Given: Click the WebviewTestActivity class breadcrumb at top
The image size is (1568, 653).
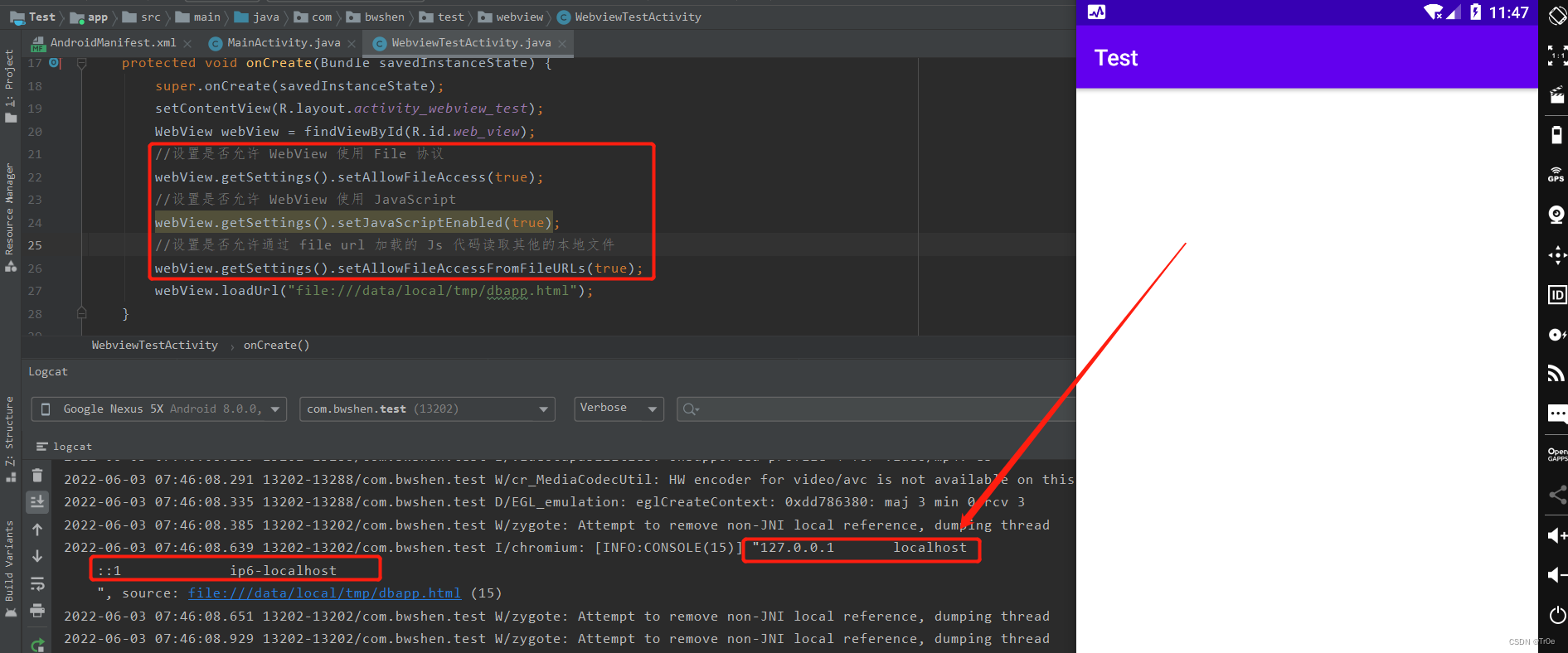Looking at the screenshot, I should click(629, 17).
